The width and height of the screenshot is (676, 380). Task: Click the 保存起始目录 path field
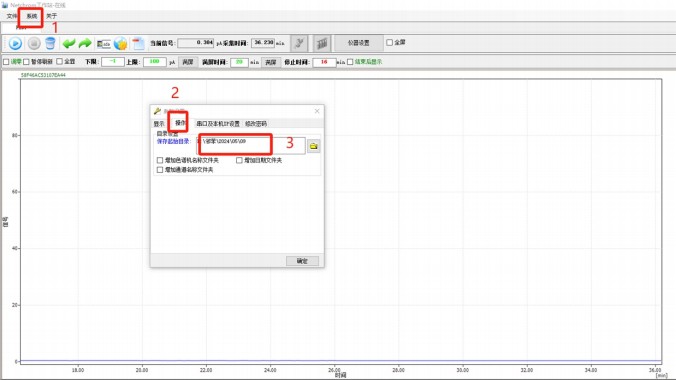click(x=251, y=145)
